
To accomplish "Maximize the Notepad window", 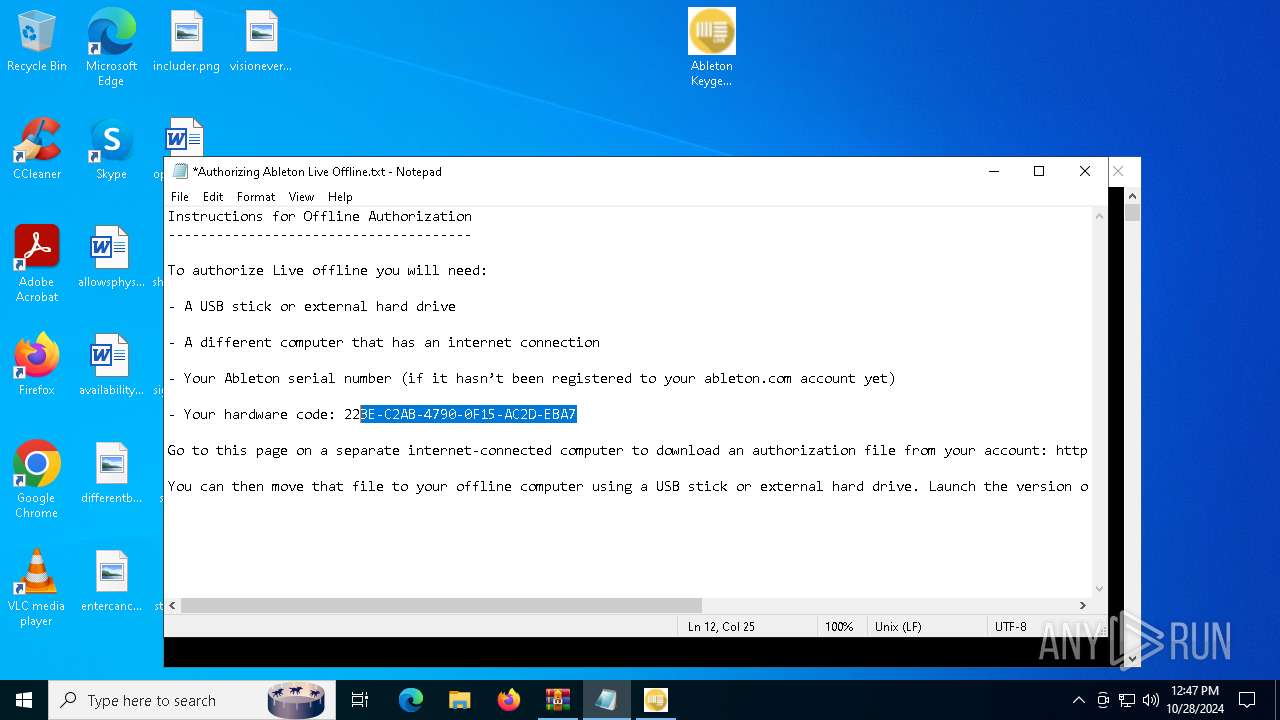I will [1039, 171].
